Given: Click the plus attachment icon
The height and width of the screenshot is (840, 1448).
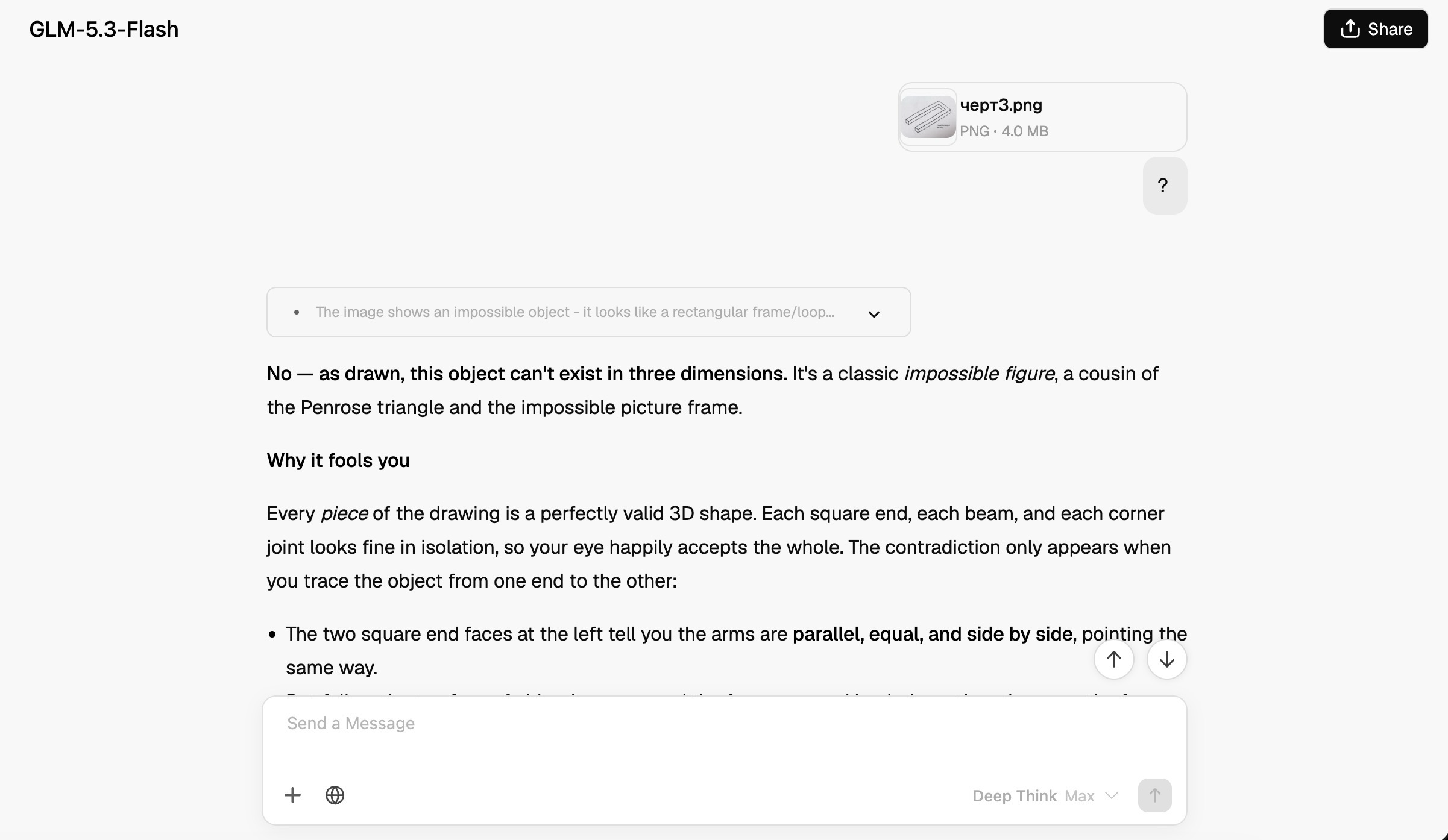Looking at the screenshot, I should pyautogui.click(x=292, y=795).
